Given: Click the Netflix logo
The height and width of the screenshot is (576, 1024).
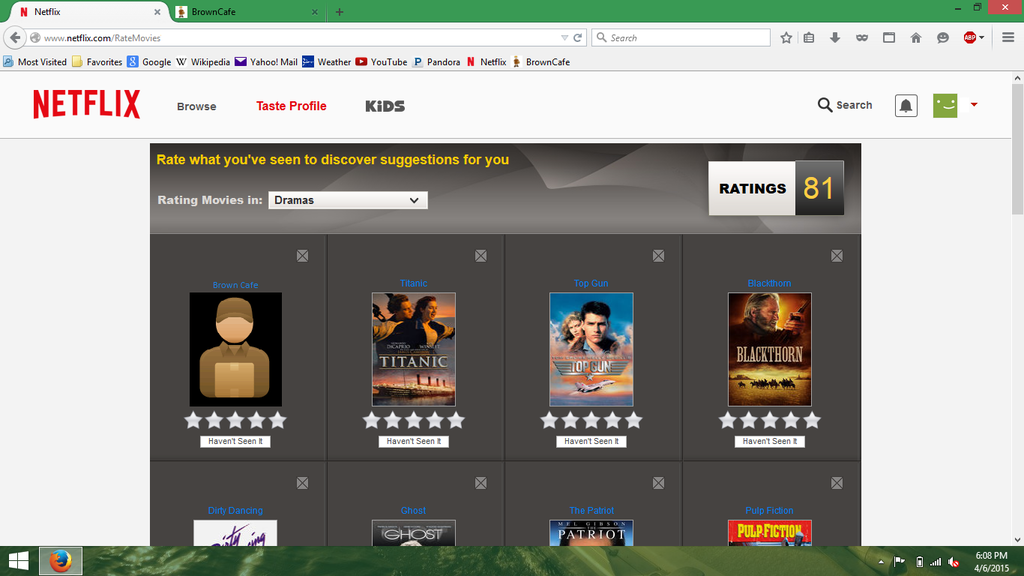Looking at the screenshot, I should tap(86, 104).
